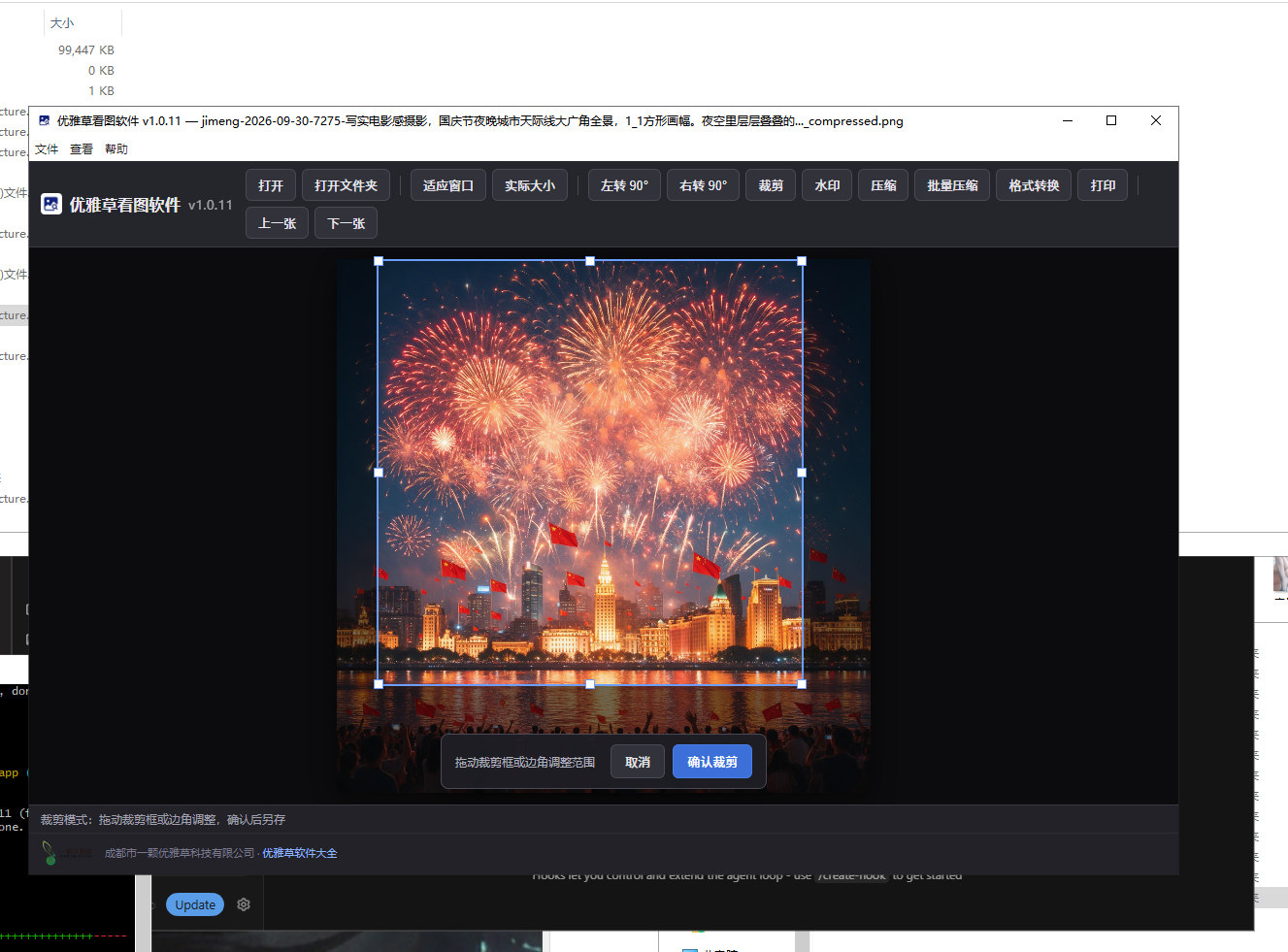Click the 压缩 compress button
Screen dimensions: 1288x952
pos(883,185)
